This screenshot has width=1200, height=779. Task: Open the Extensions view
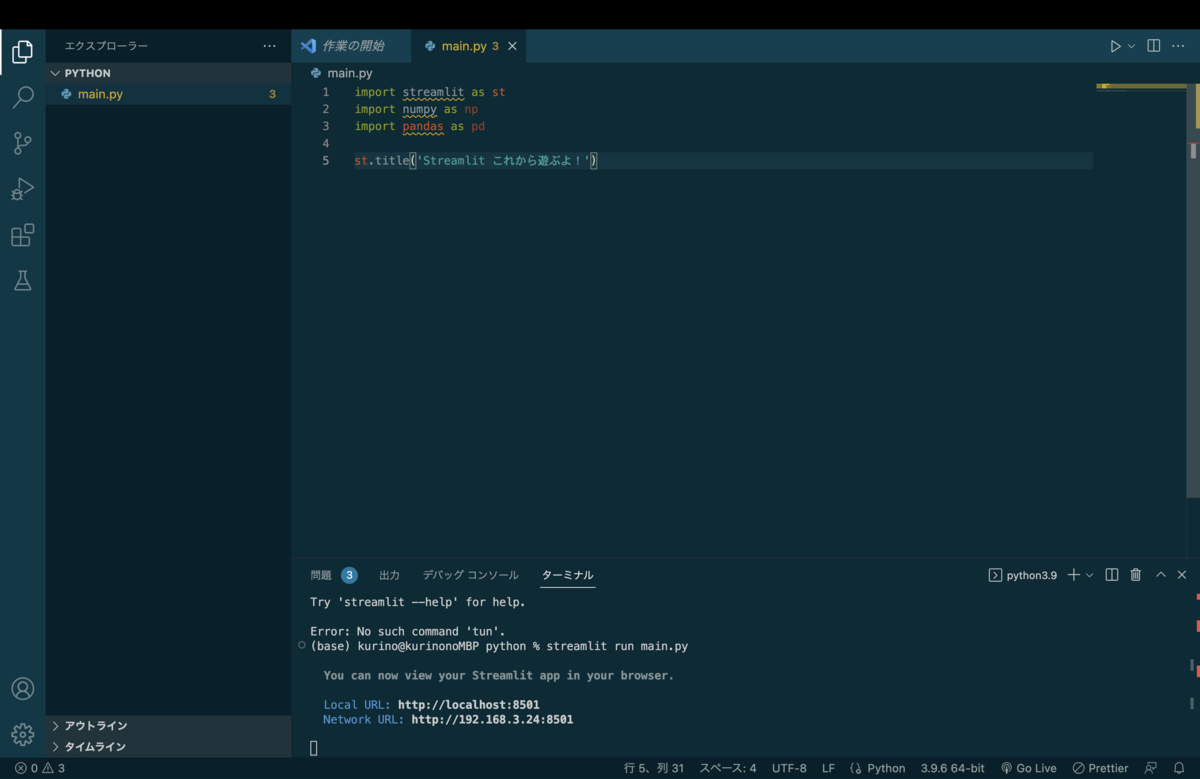[22, 235]
